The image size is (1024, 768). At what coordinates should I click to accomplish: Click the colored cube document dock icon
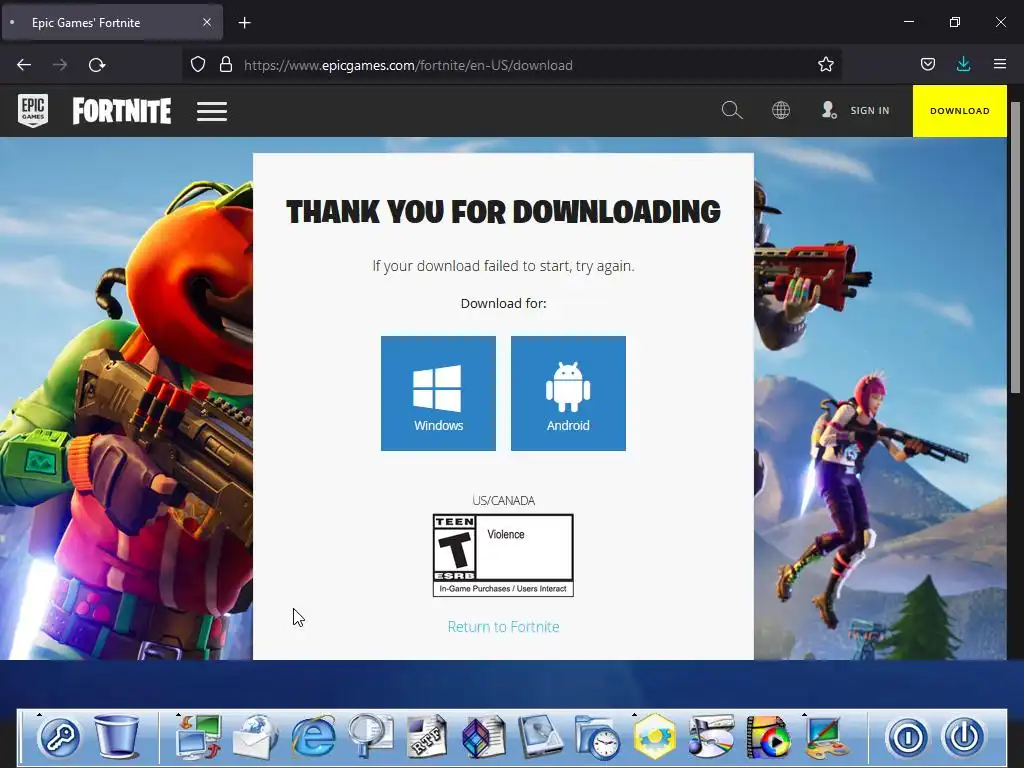coord(484,737)
